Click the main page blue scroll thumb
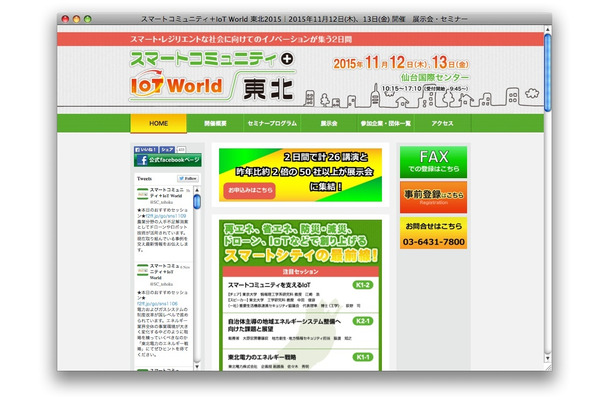The height and width of the screenshot is (400, 610). (x=547, y=73)
